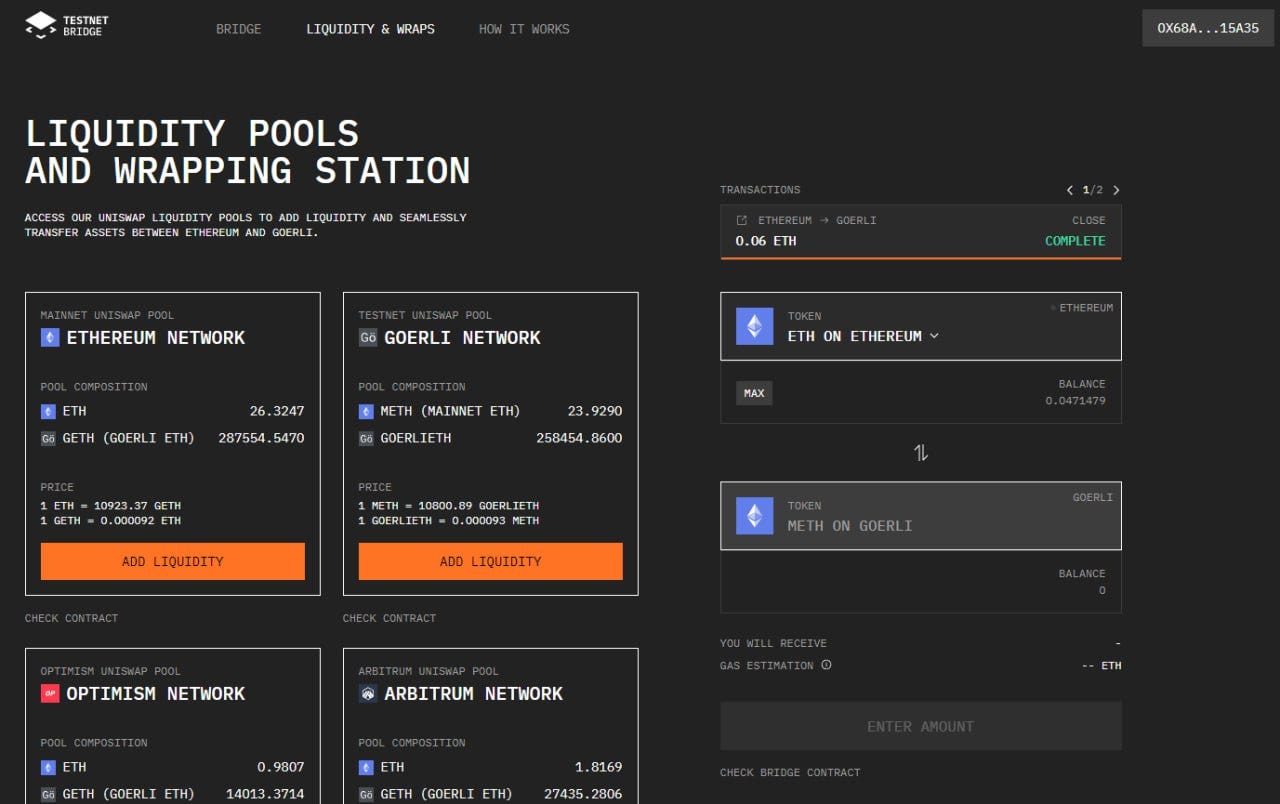1280x804 pixels.
Task: Click the COMPLETE transaction status
Action: pos(1075,241)
